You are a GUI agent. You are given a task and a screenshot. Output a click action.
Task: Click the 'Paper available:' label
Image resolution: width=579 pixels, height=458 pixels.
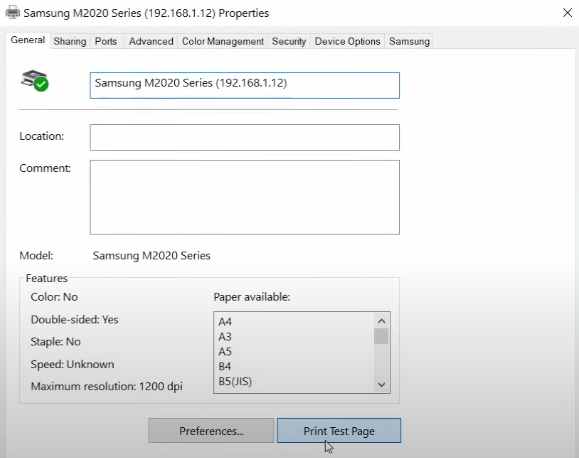(x=252, y=297)
